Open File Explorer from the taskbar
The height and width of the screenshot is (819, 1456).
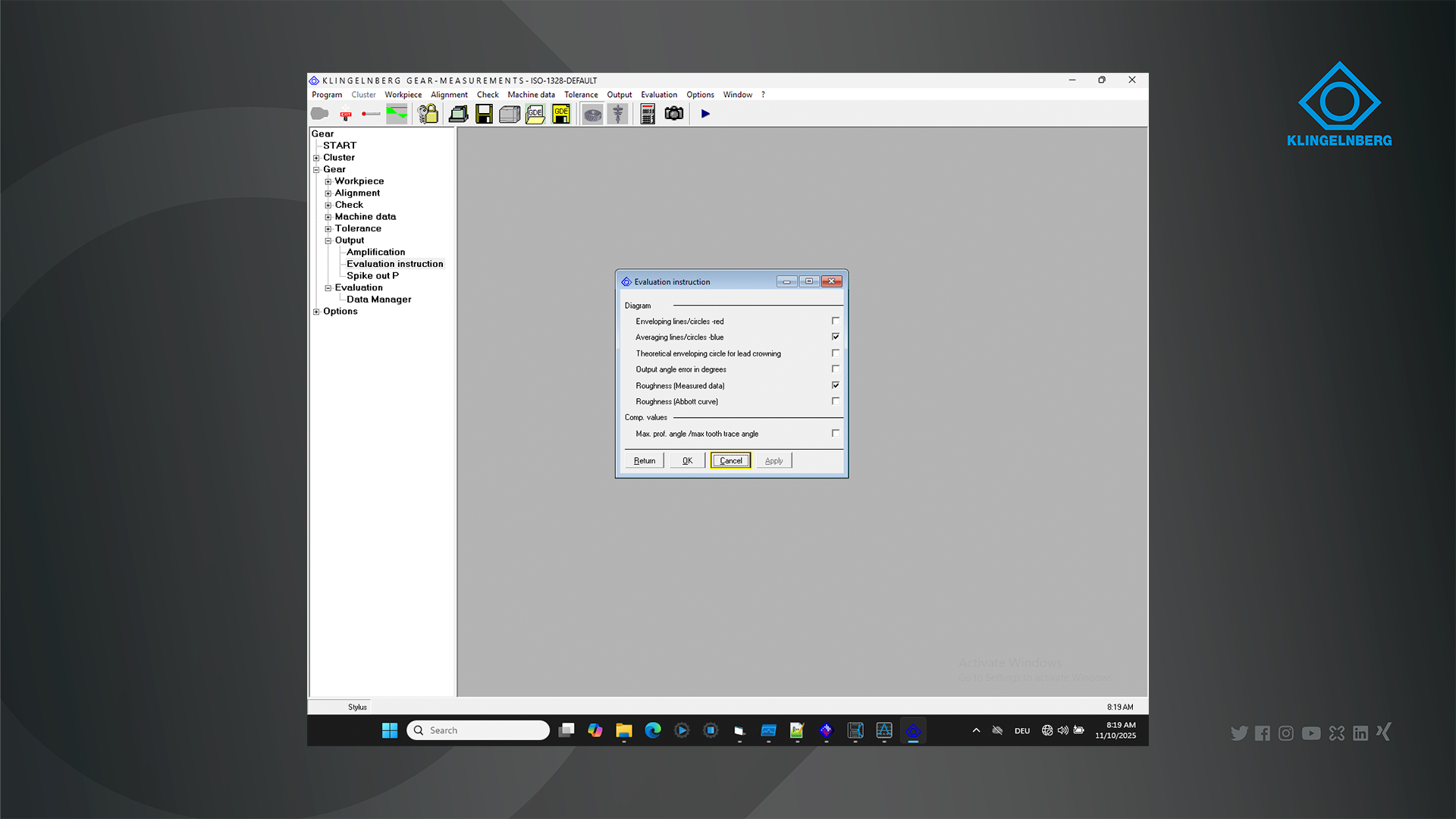(624, 730)
